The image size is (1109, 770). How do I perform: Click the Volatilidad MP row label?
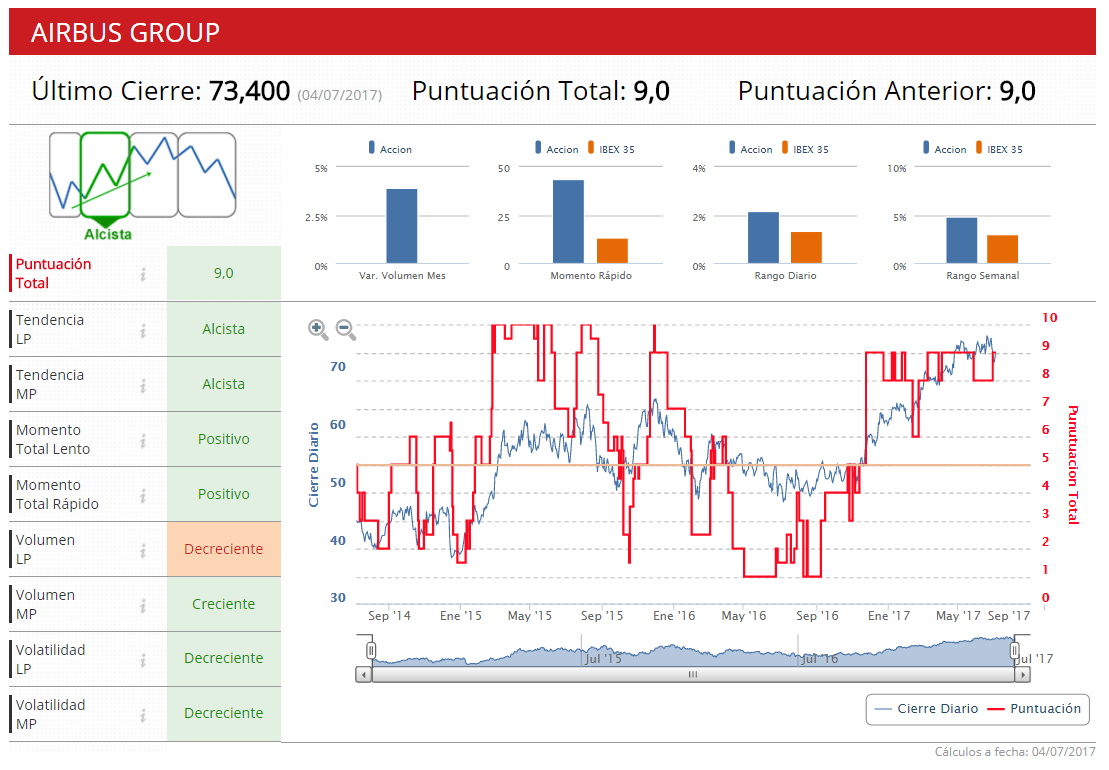click(x=50, y=714)
